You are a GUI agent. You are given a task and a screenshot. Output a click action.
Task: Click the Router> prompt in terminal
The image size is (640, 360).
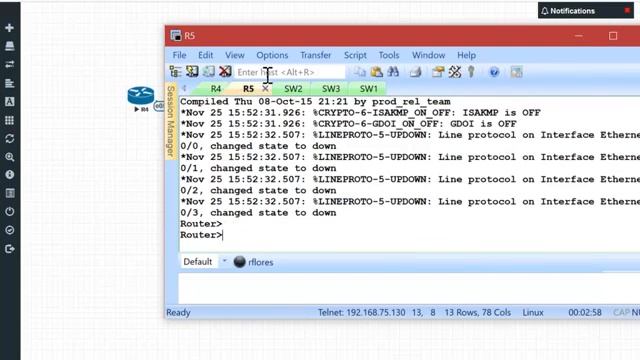(201, 235)
